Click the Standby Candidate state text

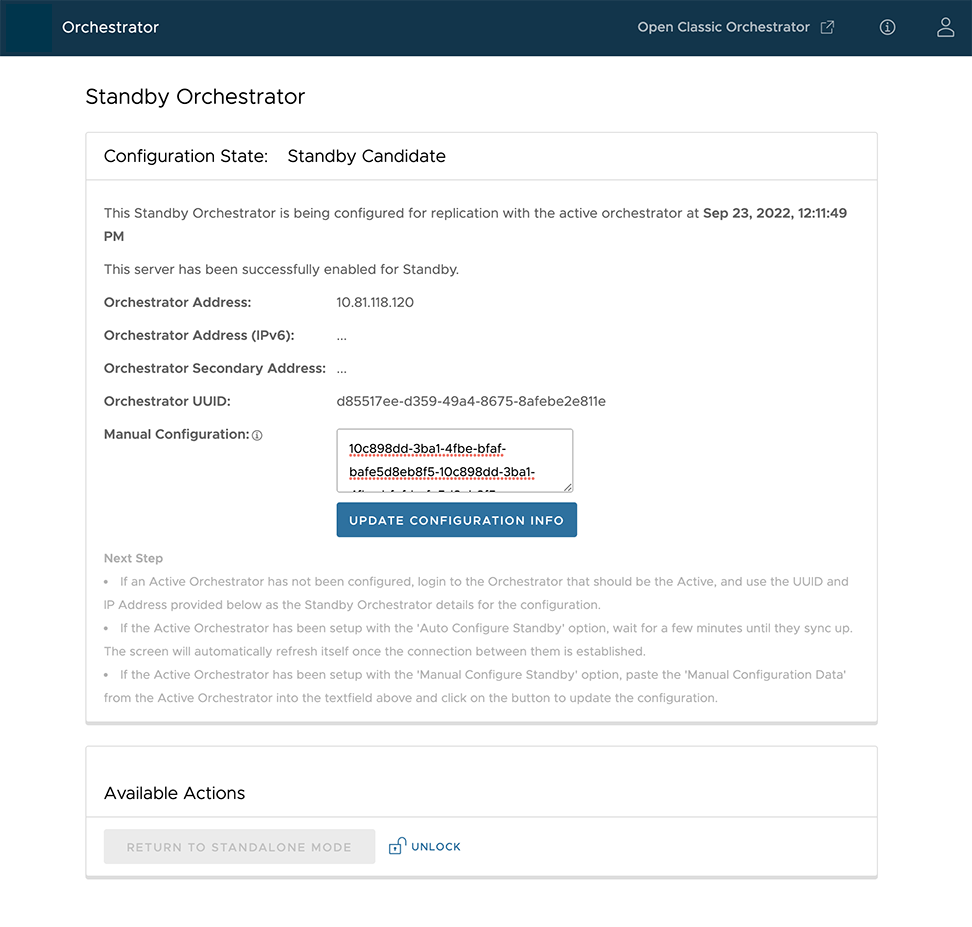pyautogui.click(x=366, y=156)
